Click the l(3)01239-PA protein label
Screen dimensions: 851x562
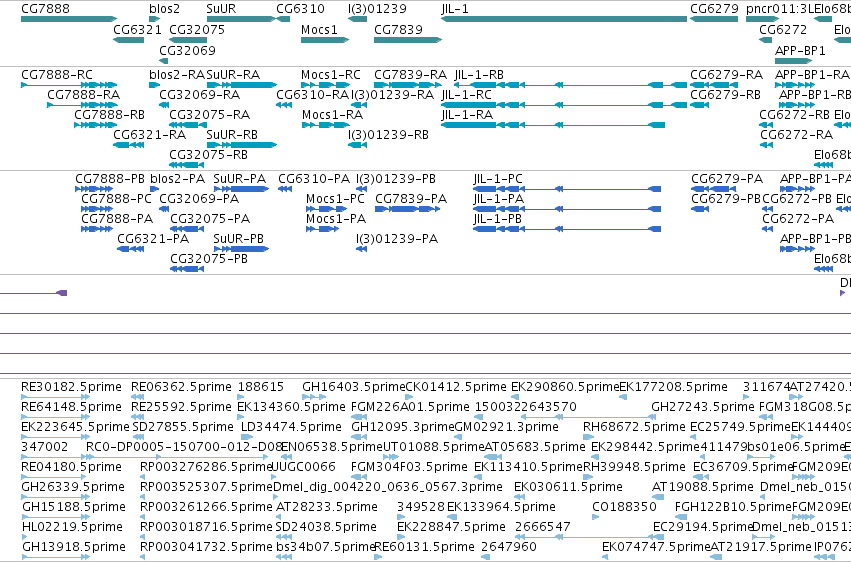397,239
